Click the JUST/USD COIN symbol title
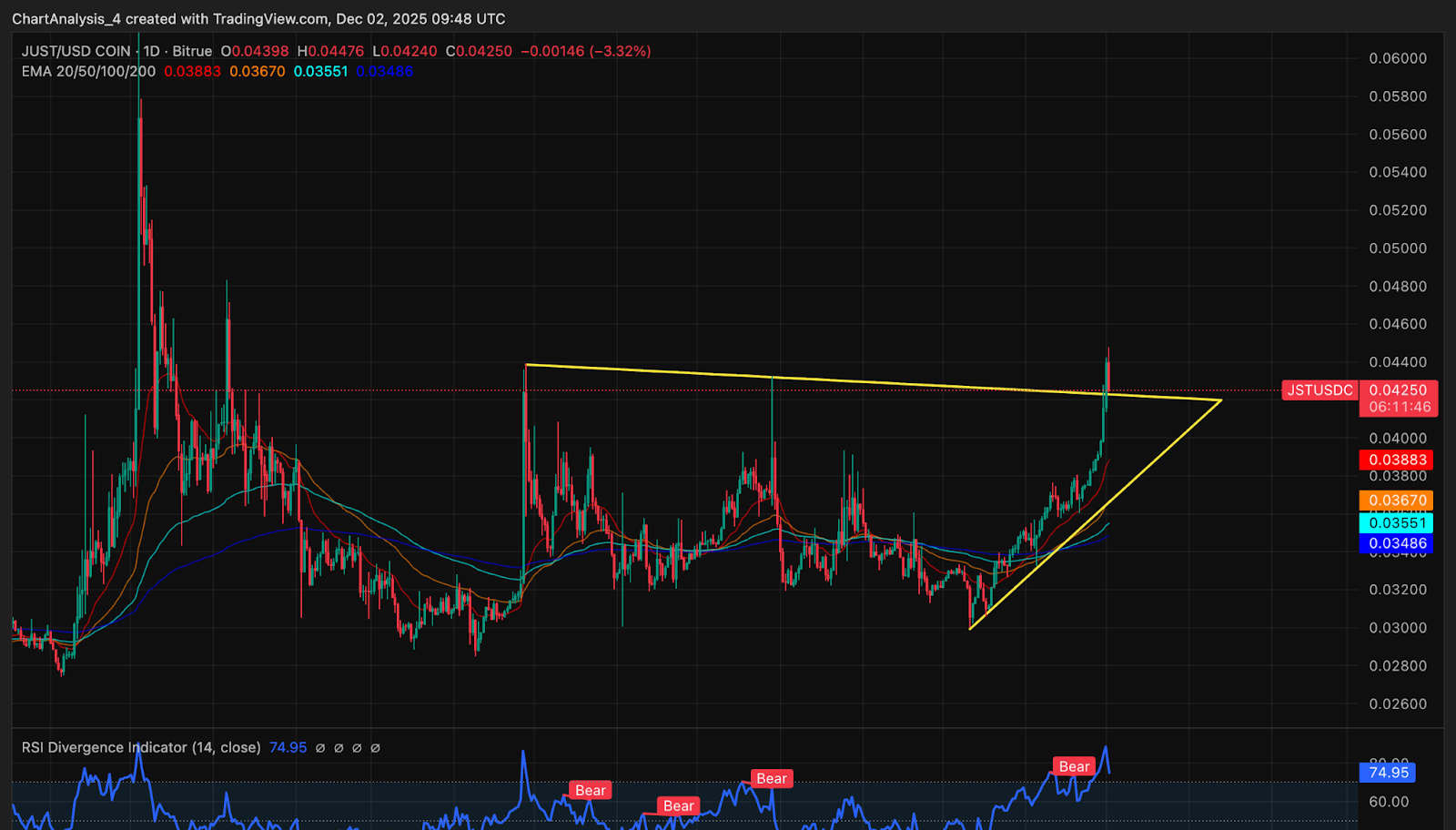 (76, 51)
